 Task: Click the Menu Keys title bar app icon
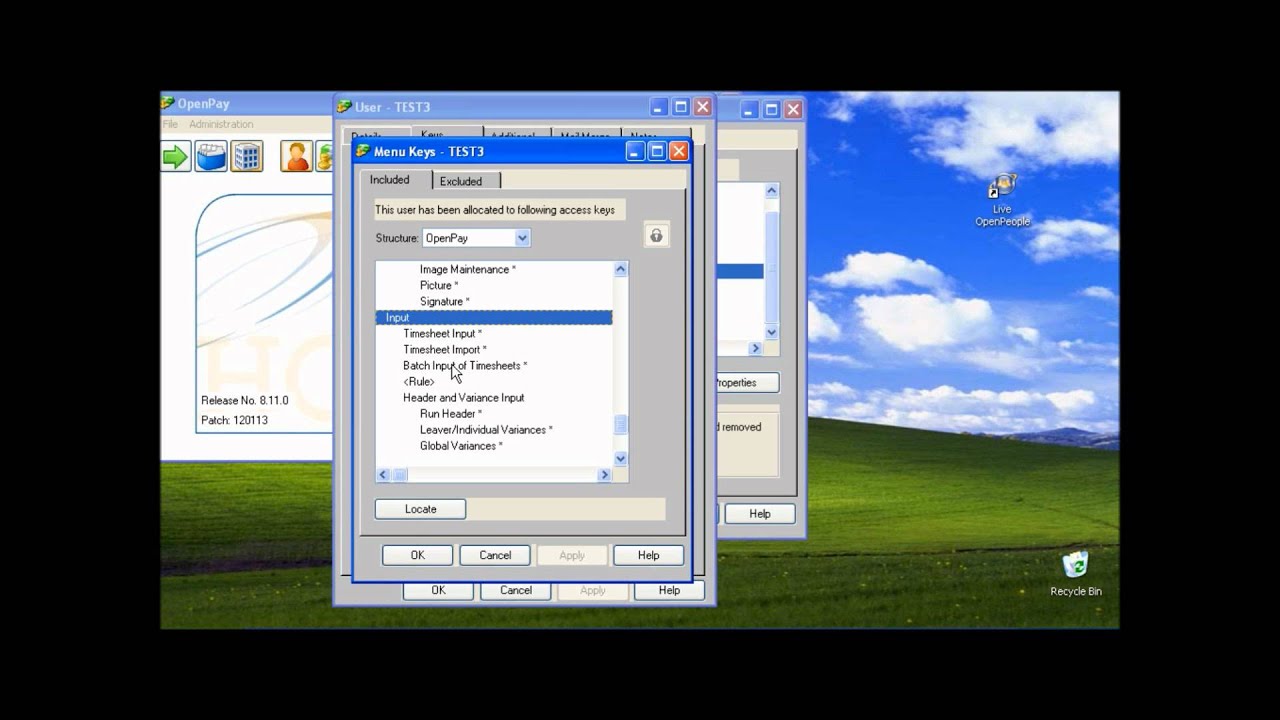point(363,151)
